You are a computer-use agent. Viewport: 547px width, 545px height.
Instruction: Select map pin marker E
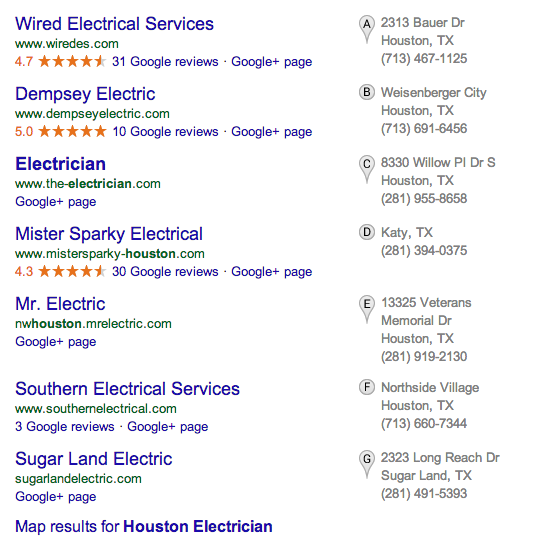[x=367, y=309]
